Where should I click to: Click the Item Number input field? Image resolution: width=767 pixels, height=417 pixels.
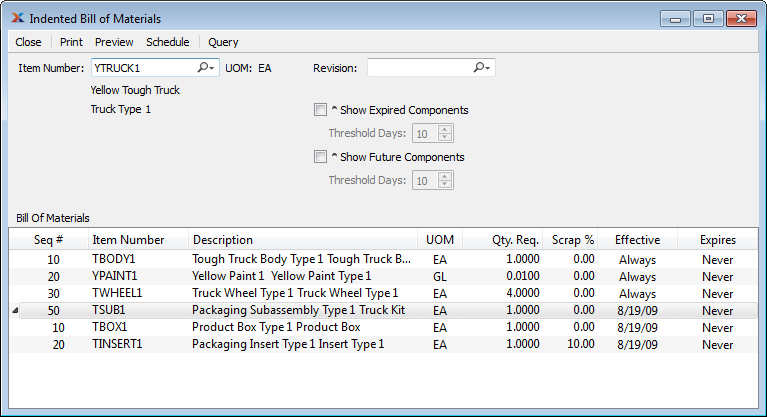pos(142,68)
